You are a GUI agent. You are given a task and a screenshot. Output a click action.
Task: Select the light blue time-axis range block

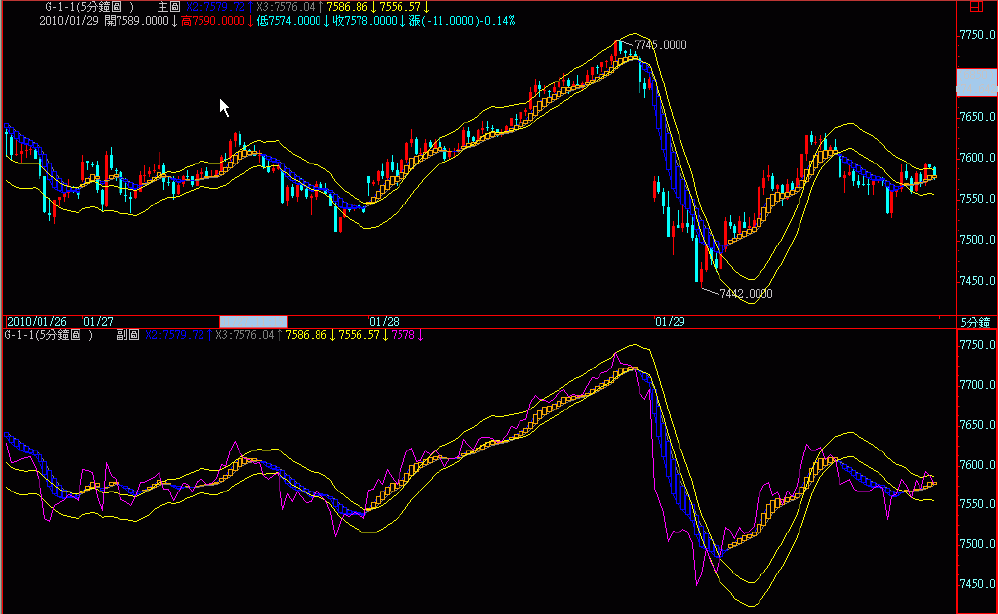click(x=253, y=322)
